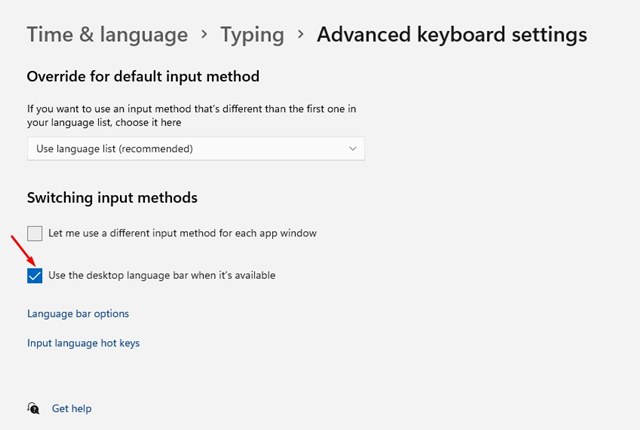640x430 pixels.
Task: Open Language bar options link
Action: click(78, 314)
